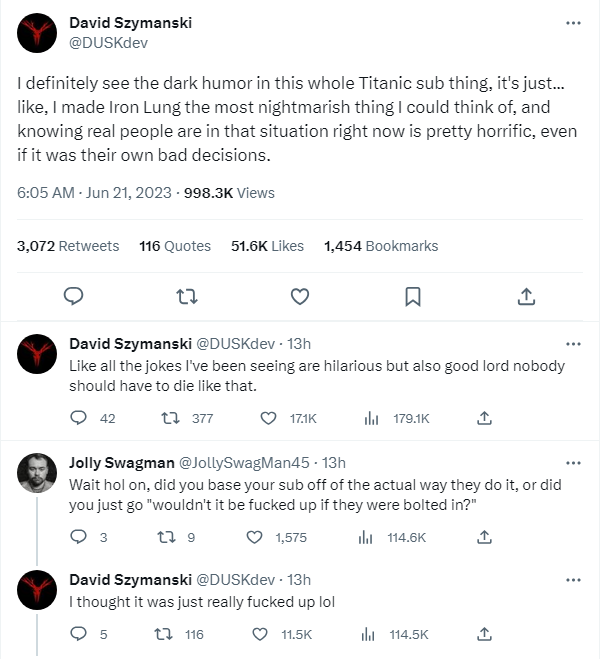The width and height of the screenshot is (600, 659).
Task: View the 3,072 Retweets list
Action: point(68,246)
